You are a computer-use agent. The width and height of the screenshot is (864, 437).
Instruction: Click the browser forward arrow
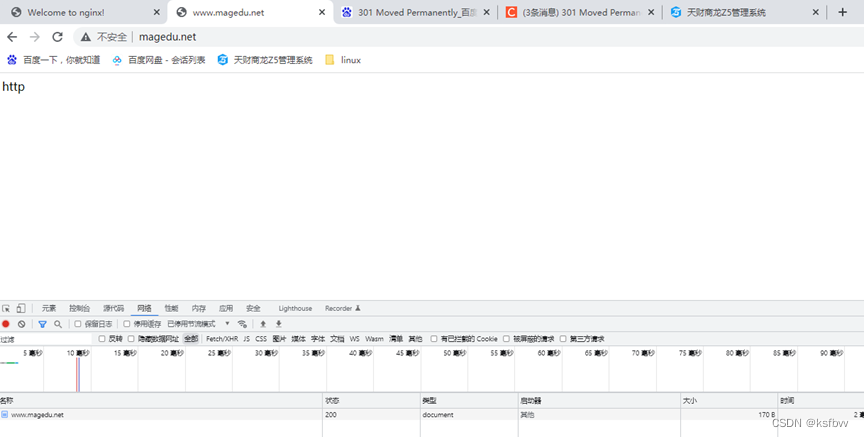point(35,37)
